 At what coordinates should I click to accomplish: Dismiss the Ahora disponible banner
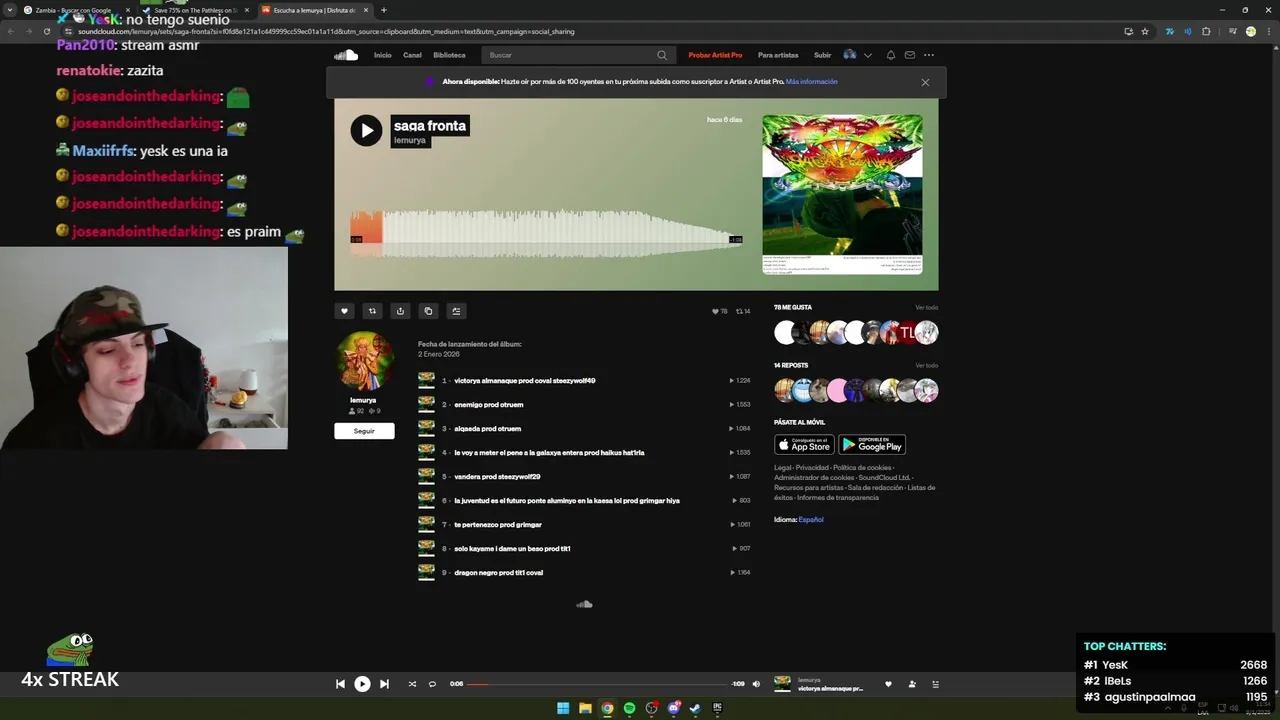925,82
